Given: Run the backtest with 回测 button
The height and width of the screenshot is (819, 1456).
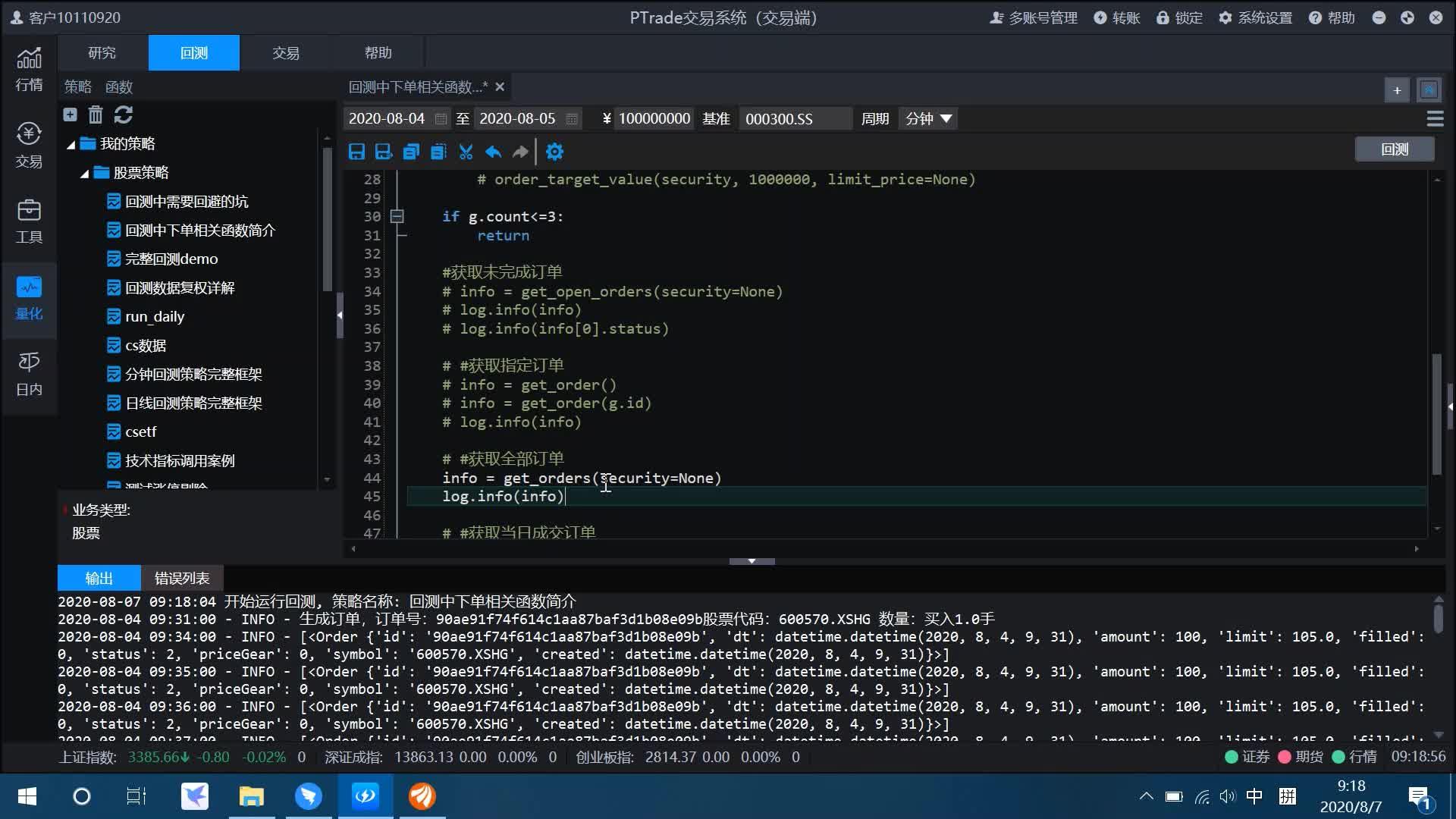Looking at the screenshot, I should (1394, 149).
